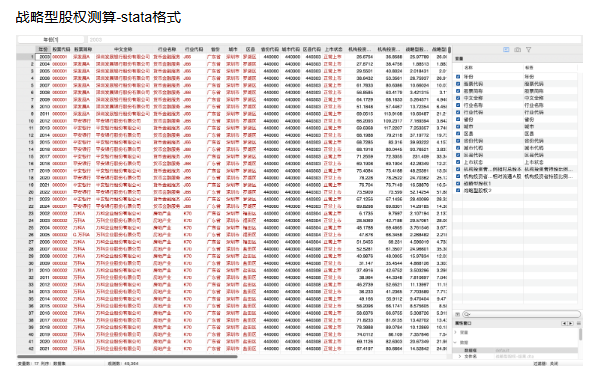The image size is (614, 366).
Task: Uncheck the 行业名称 variable checkbox
Action: pyautogui.click(x=458, y=105)
